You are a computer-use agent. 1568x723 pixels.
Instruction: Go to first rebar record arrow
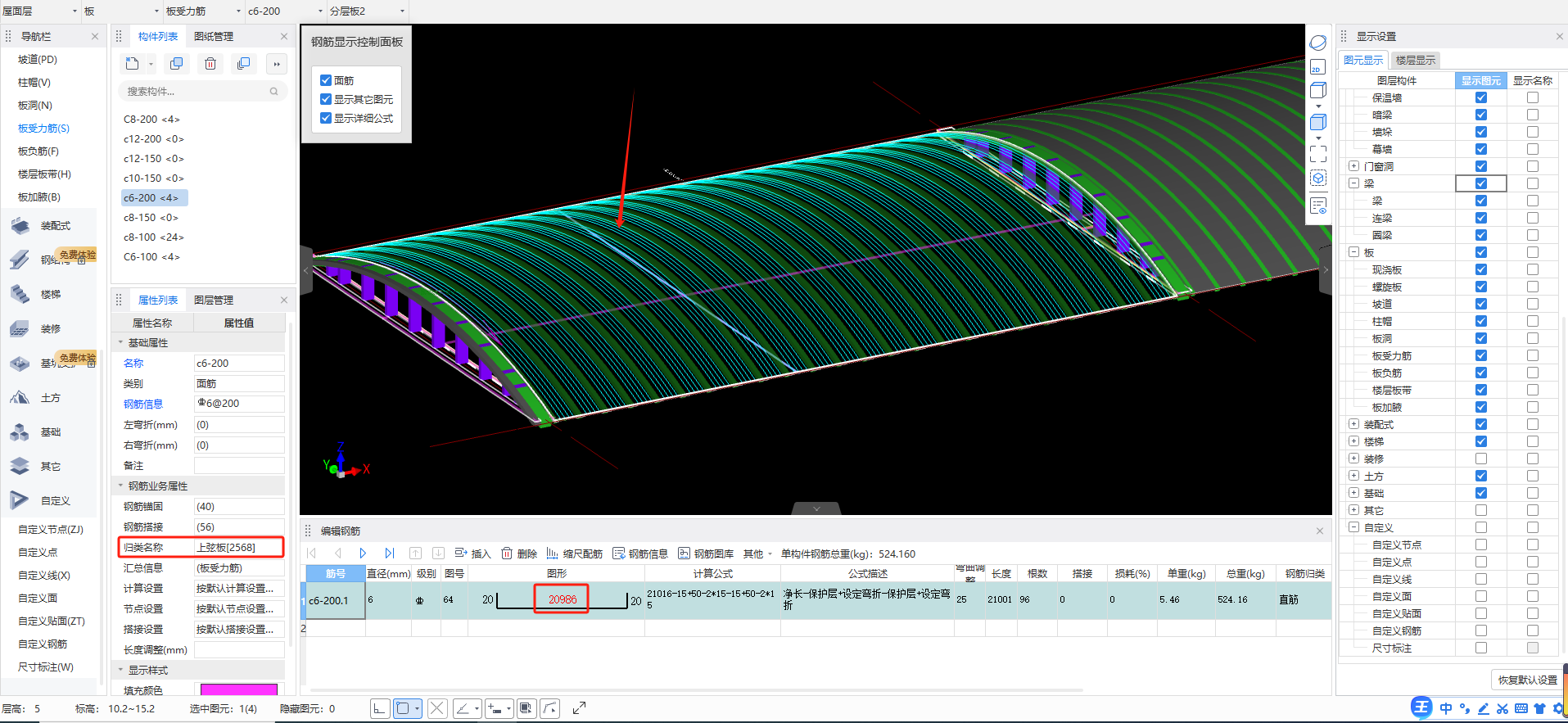click(x=312, y=554)
